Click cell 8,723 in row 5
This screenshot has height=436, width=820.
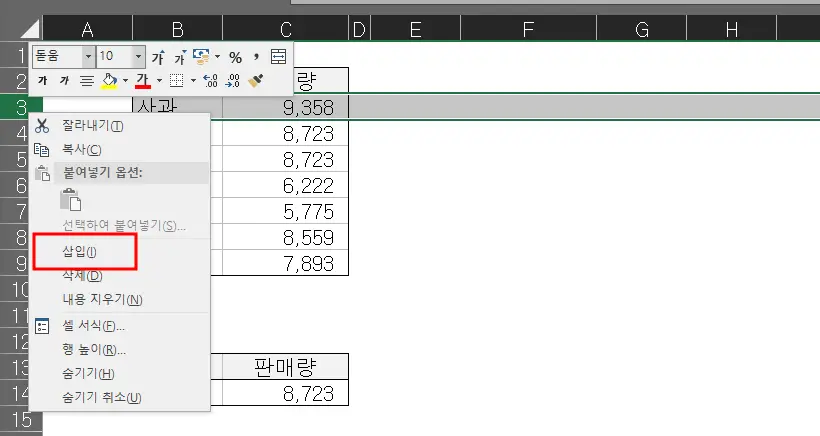[x=286, y=159]
